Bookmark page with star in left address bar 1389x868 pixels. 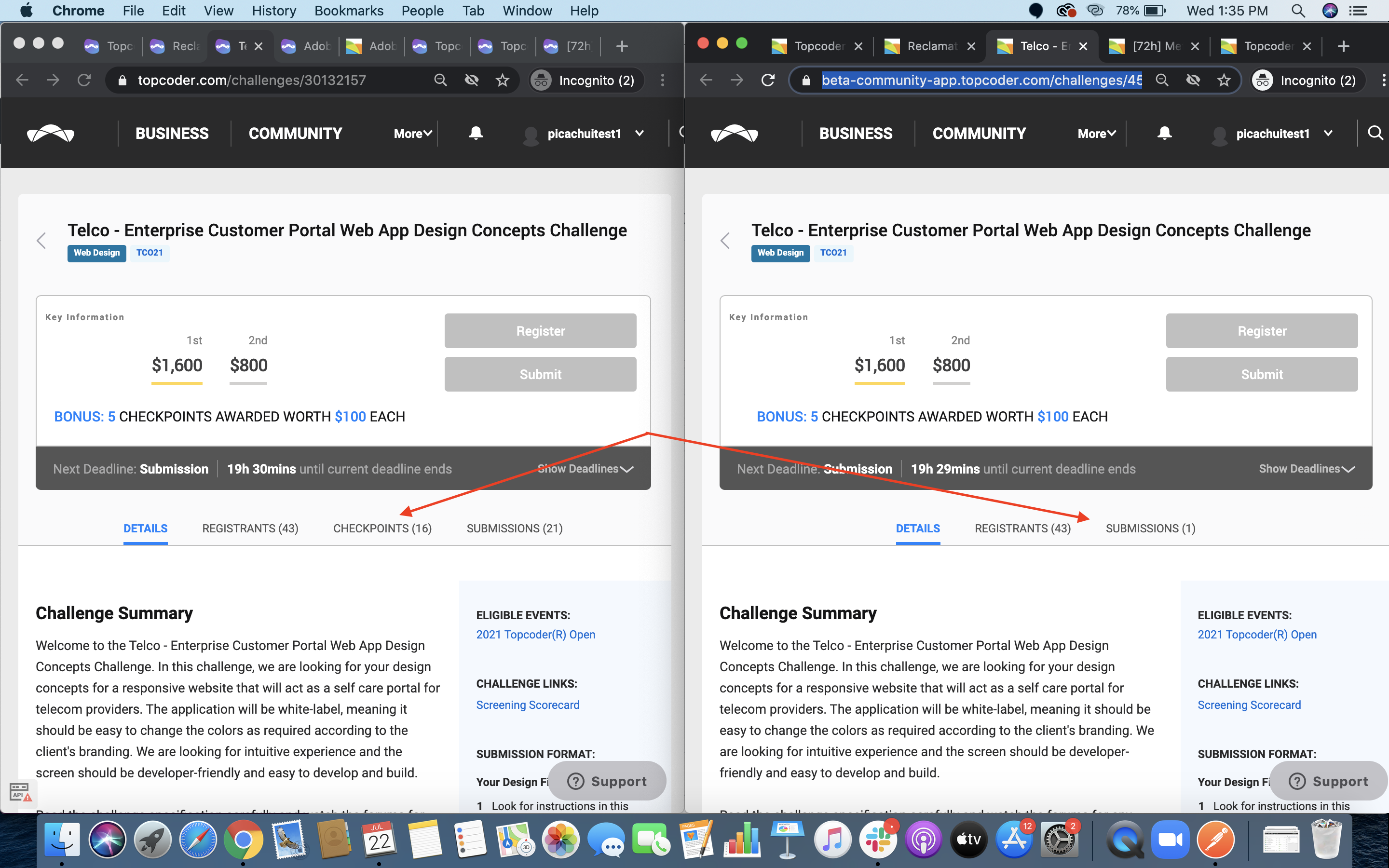click(x=502, y=80)
